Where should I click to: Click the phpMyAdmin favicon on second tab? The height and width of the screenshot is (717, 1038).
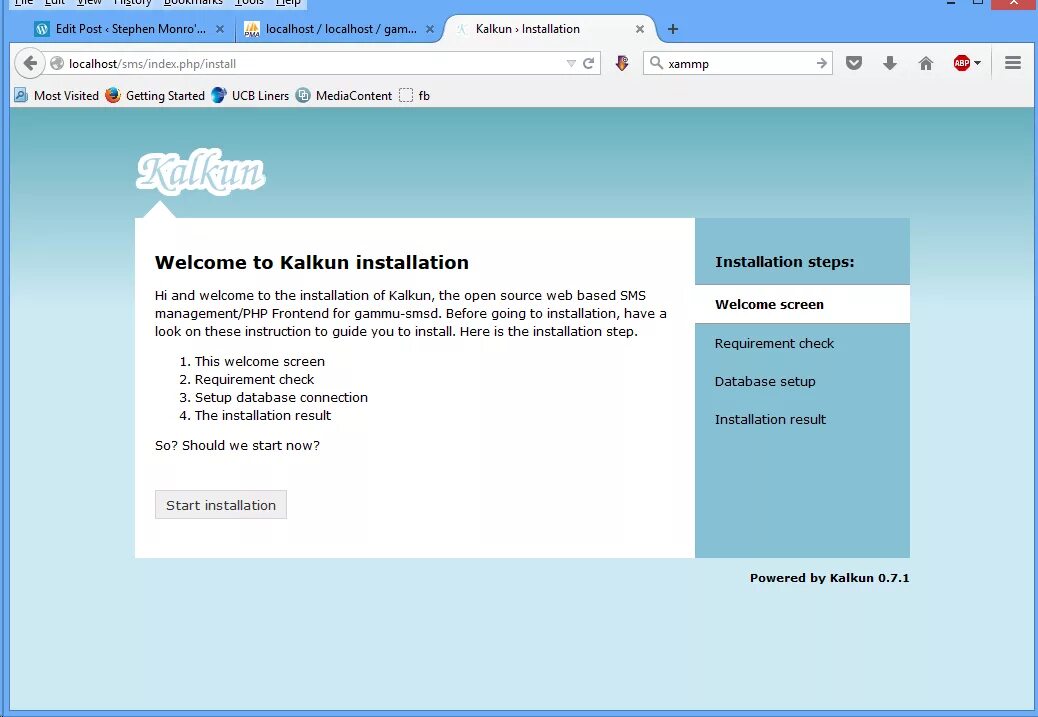click(x=252, y=29)
